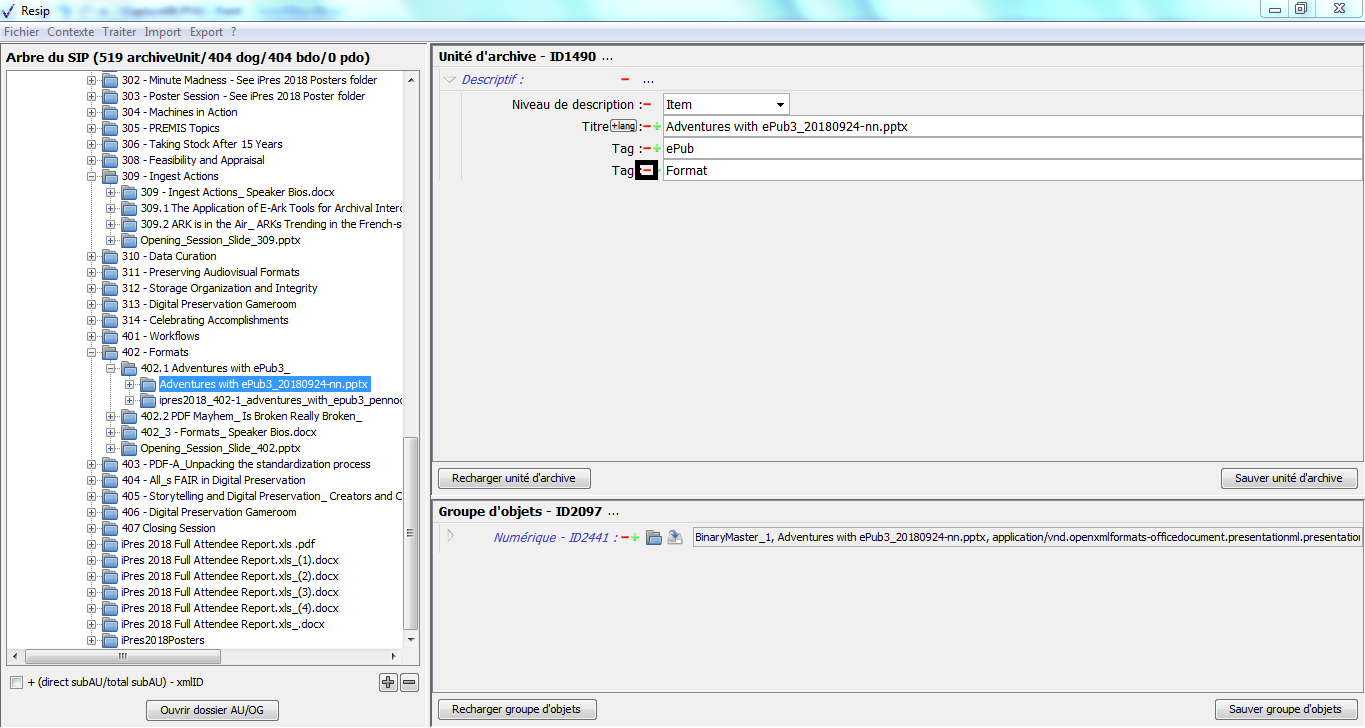
Task: Add a tag after the ePub tag
Action: click(x=657, y=149)
